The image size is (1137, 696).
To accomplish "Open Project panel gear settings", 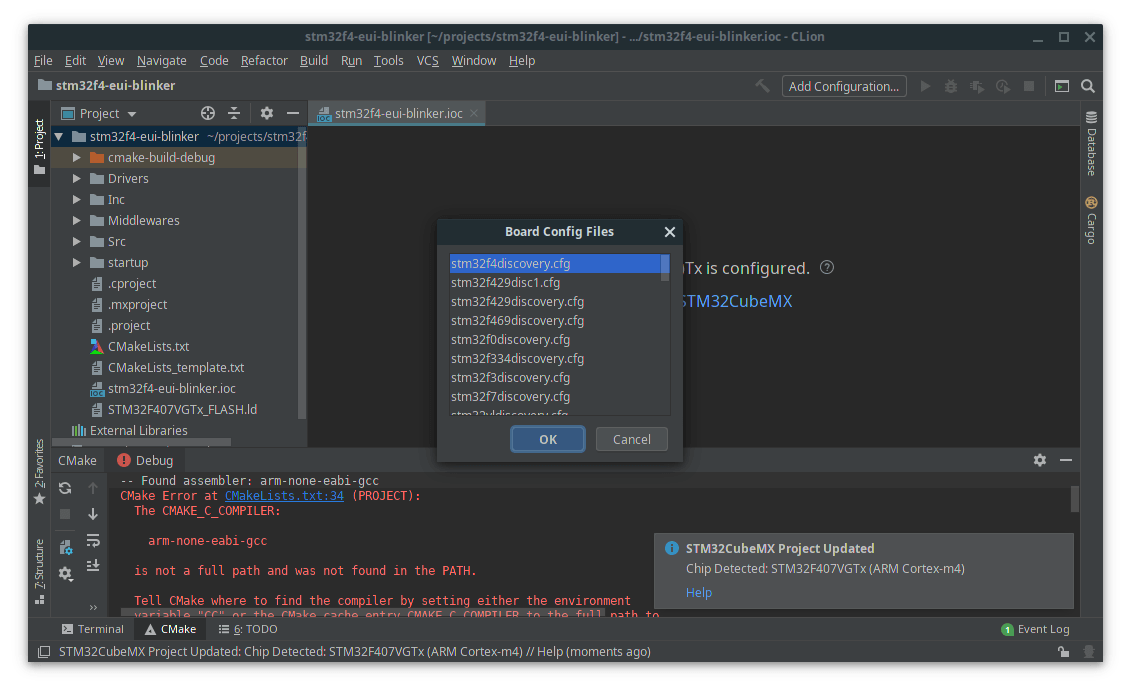I will (266, 113).
